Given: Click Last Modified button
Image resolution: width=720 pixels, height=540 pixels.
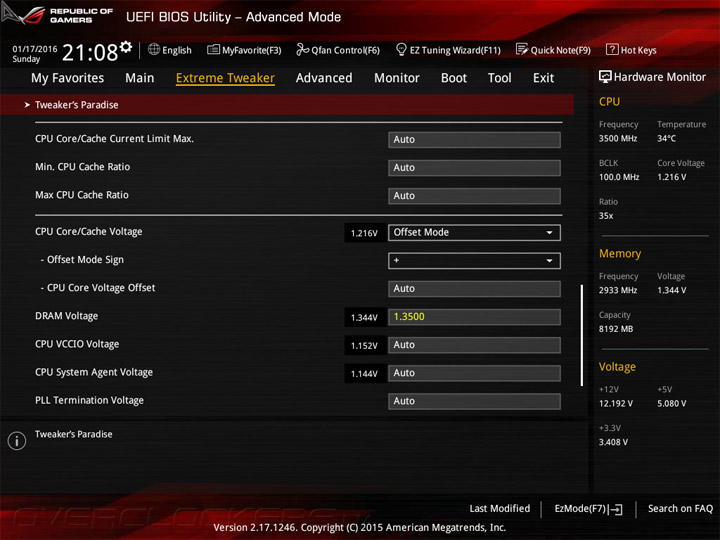Looking at the screenshot, I should coord(500,508).
